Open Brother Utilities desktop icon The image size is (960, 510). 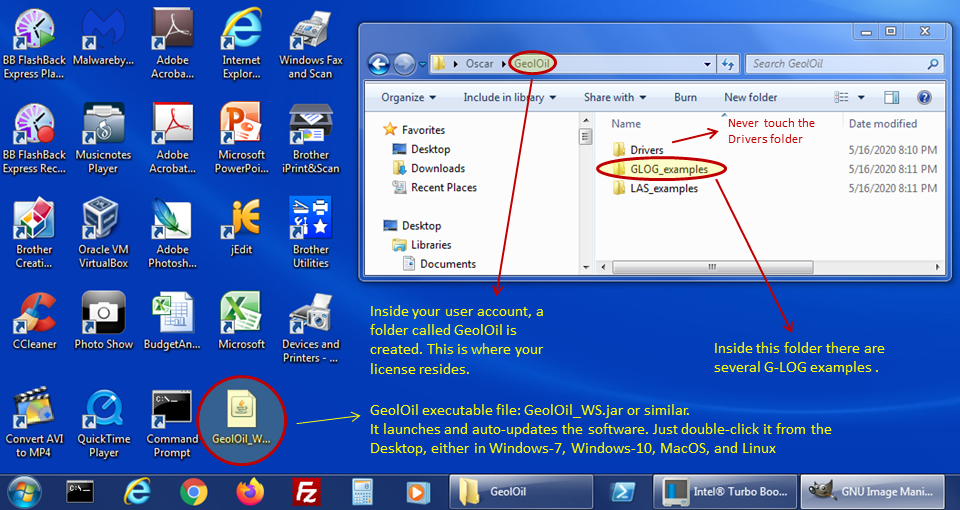coord(310,233)
